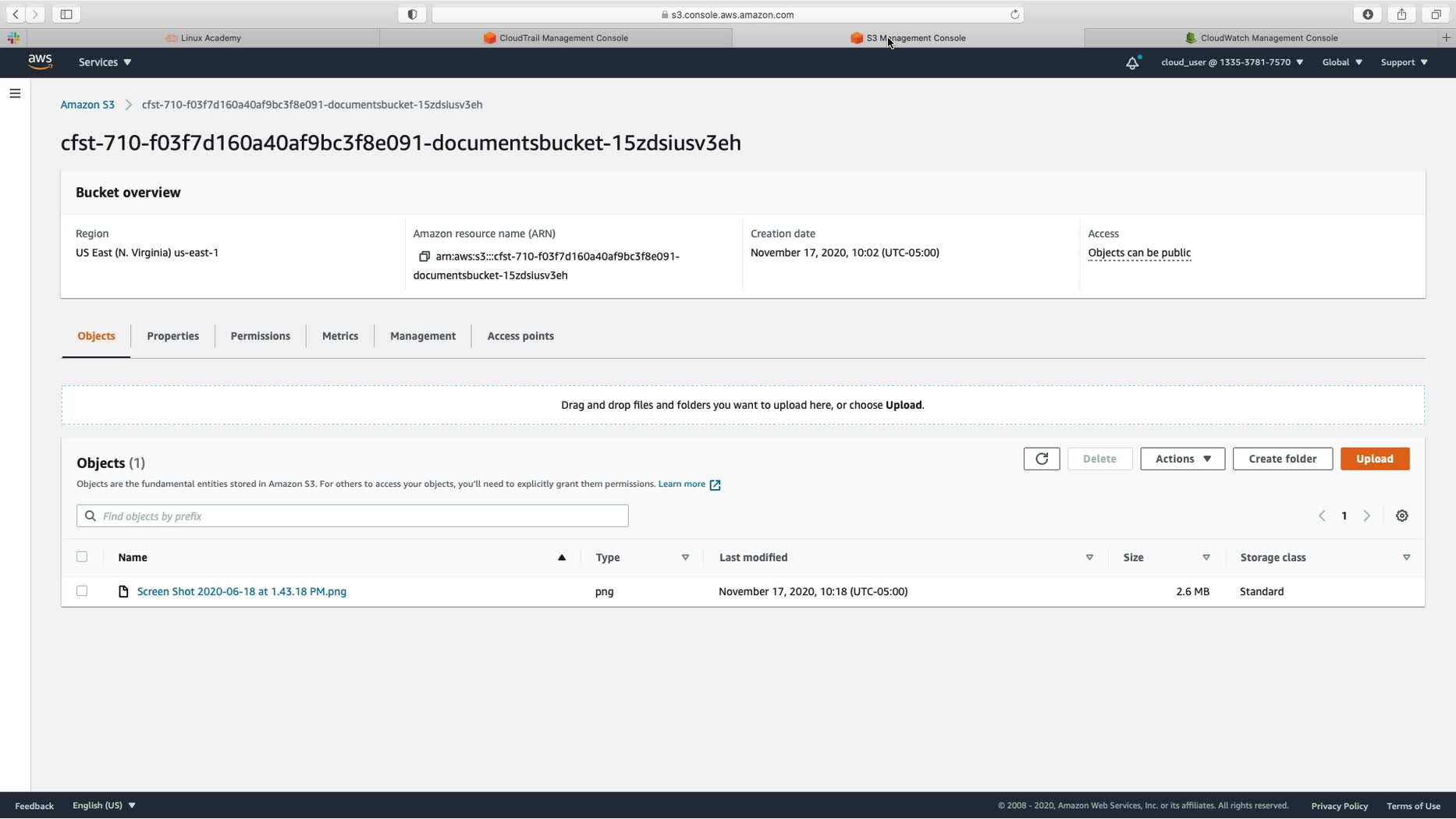This screenshot has width=1456, height=819.
Task: Open Objects can be public info
Action: click(1139, 253)
